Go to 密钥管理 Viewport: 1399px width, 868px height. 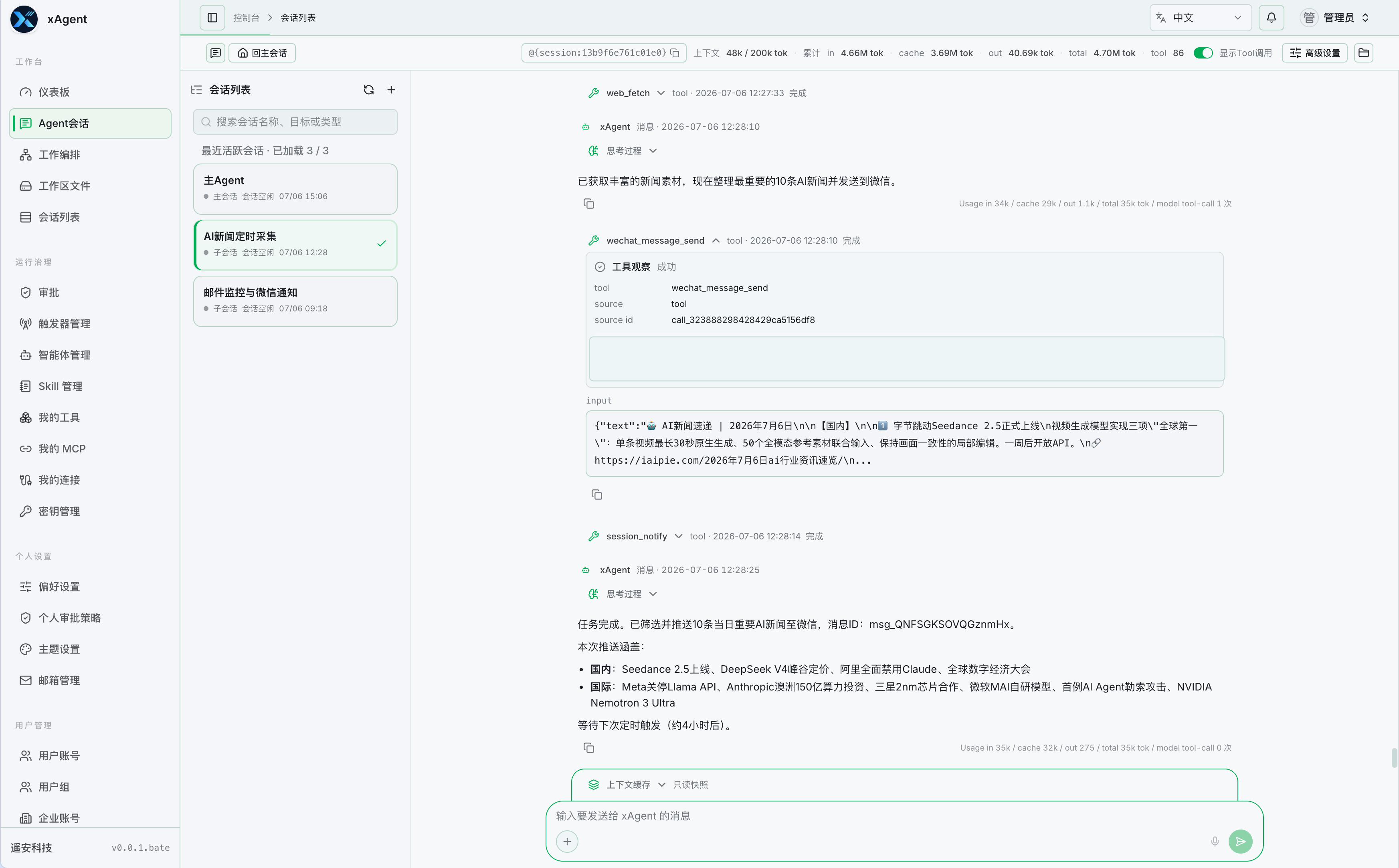tap(90, 511)
